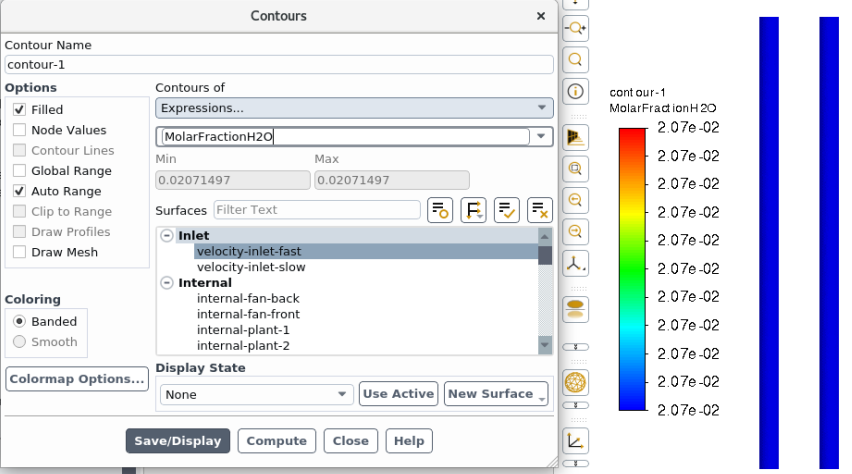This screenshot has height=474, width=852.
Task: Click the toggle tree view icon beside the filter
Action: (440, 210)
